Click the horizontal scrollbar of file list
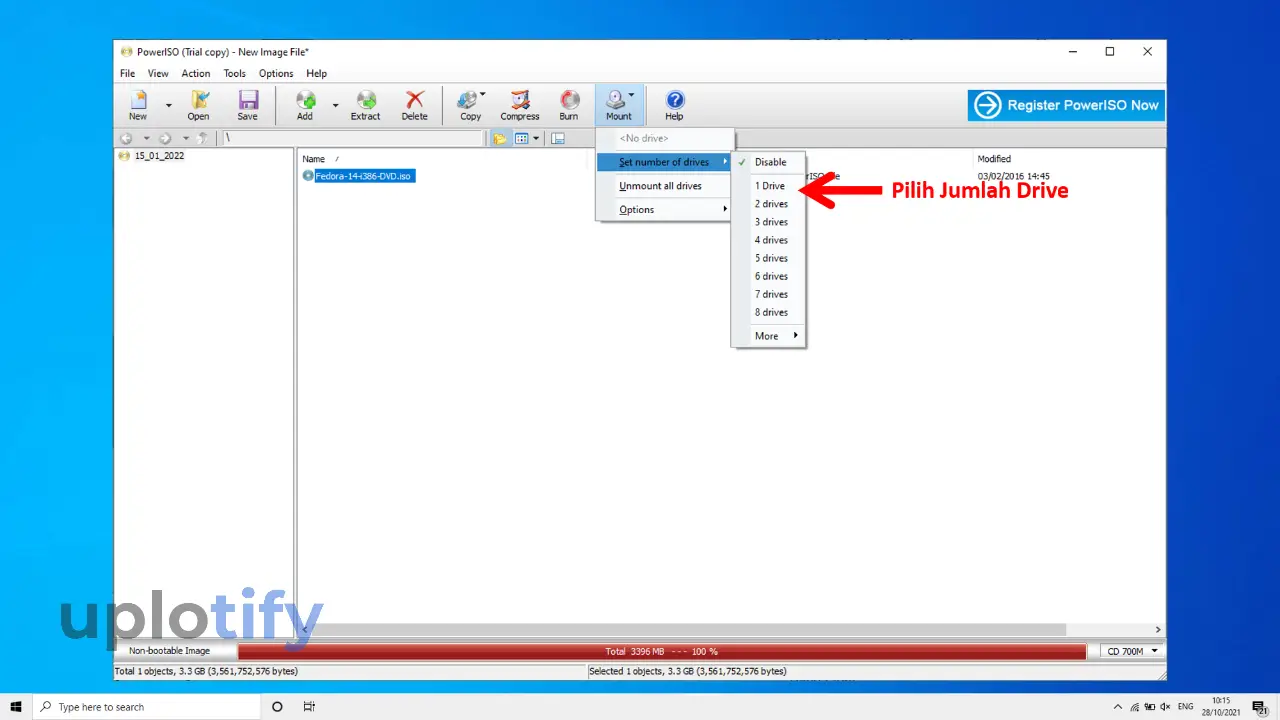 click(x=690, y=630)
